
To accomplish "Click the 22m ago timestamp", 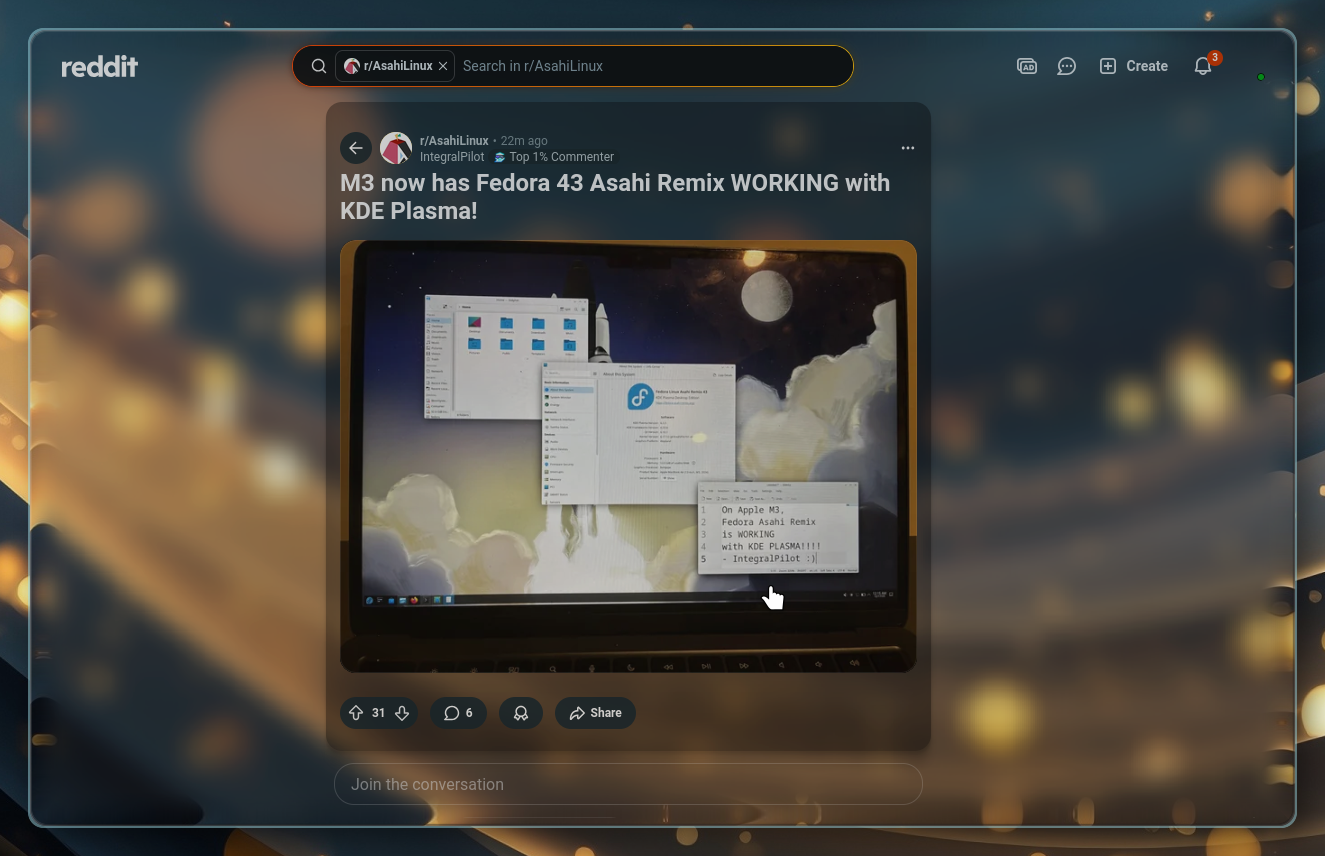I will pyautogui.click(x=524, y=141).
